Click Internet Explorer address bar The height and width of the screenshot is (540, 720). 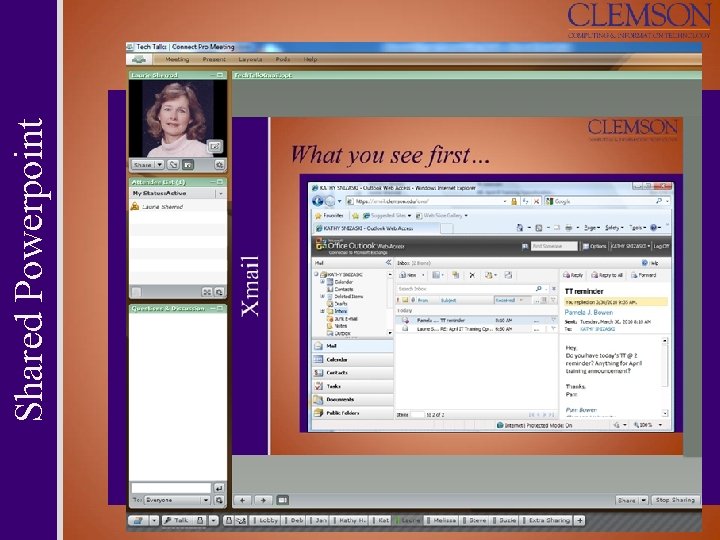428,201
